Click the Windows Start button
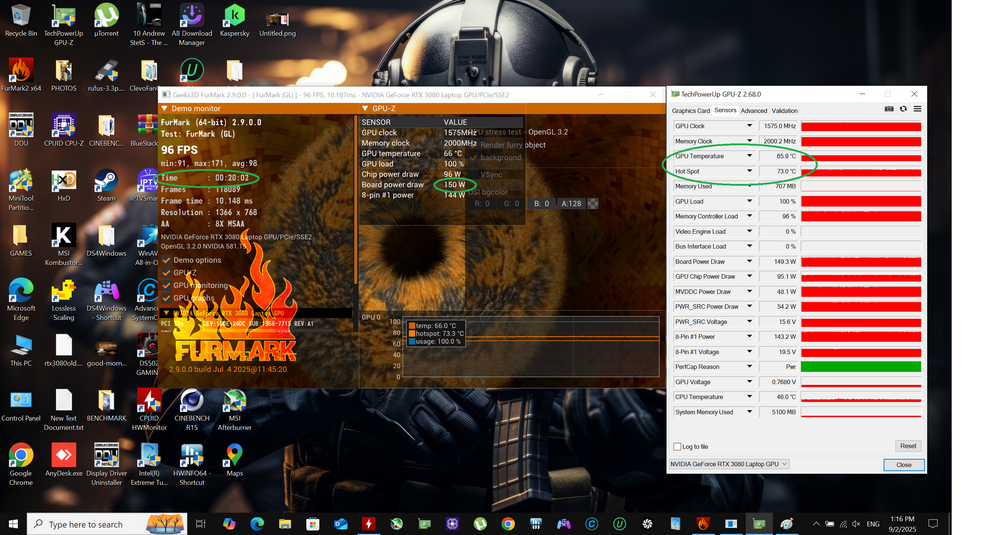Viewport: 1000px width, 535px height. [x=13, y=524]
